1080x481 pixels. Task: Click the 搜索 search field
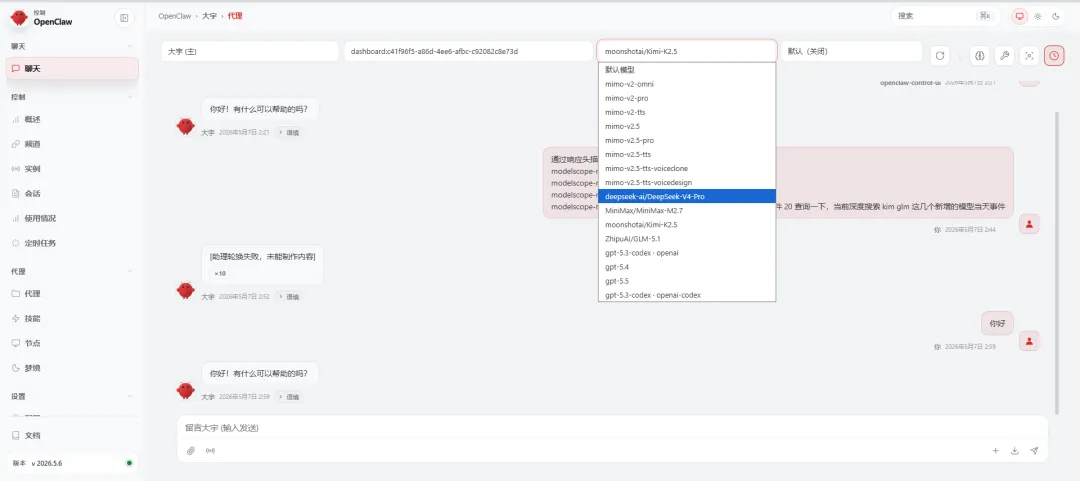945,16
